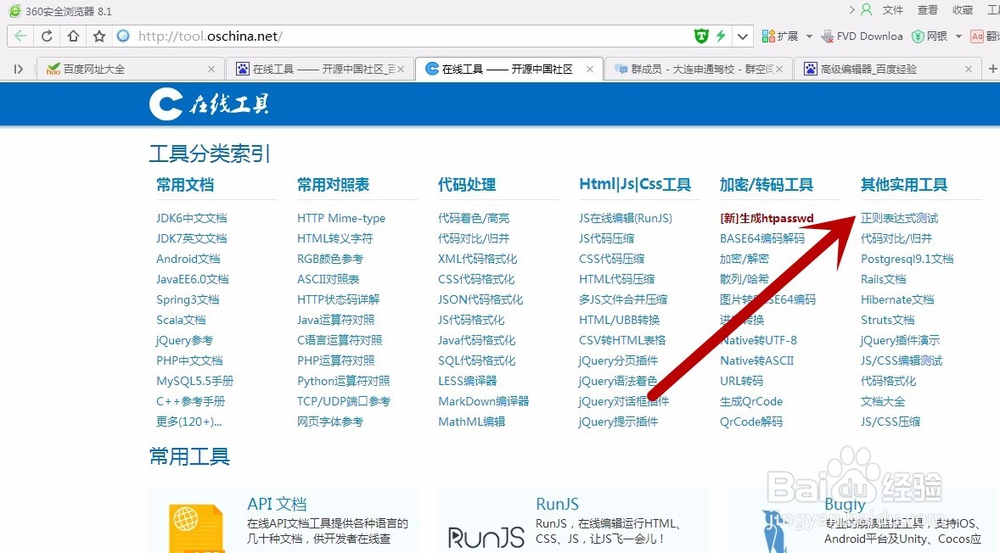The width and height of the screenshot is (1000, 553).
Task: Click the API 文档 globe file icon
Action: tap(196, 528)
